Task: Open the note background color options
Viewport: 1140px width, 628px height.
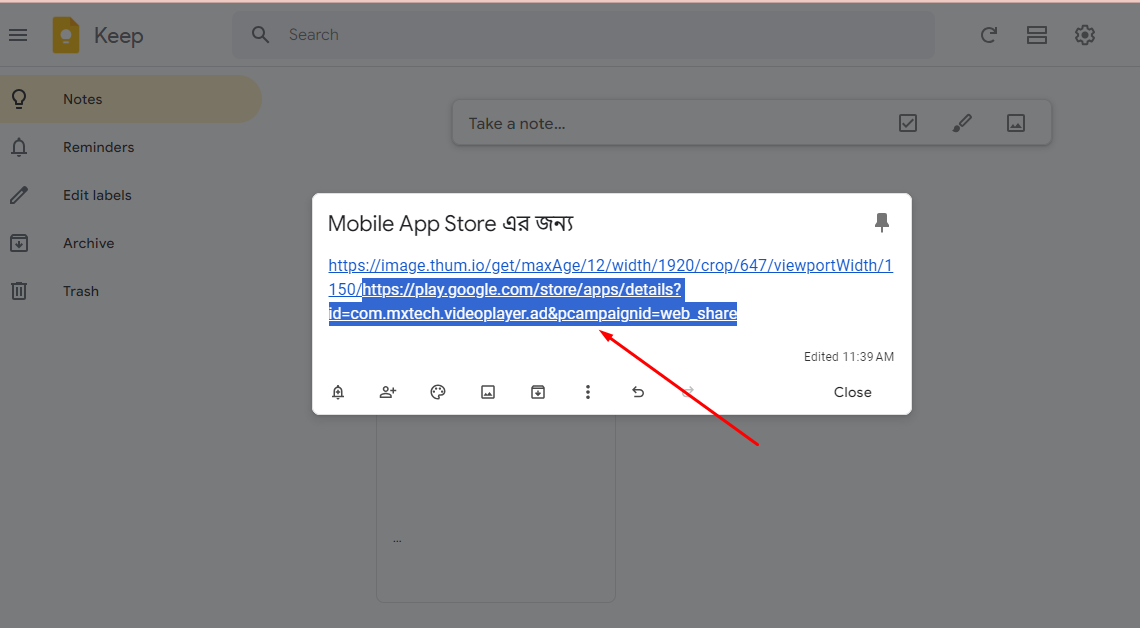Action: [438, 391]
